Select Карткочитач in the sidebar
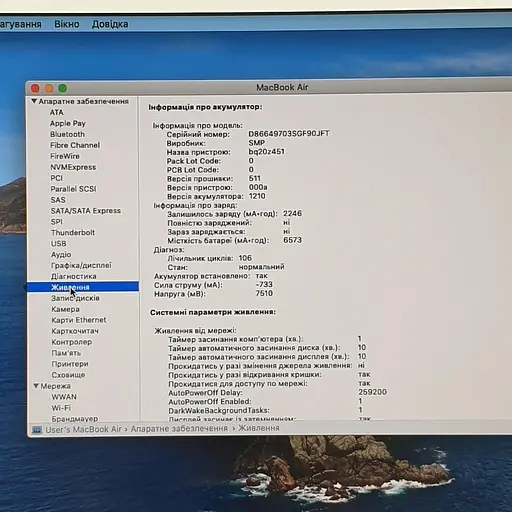 coord(75,331)
